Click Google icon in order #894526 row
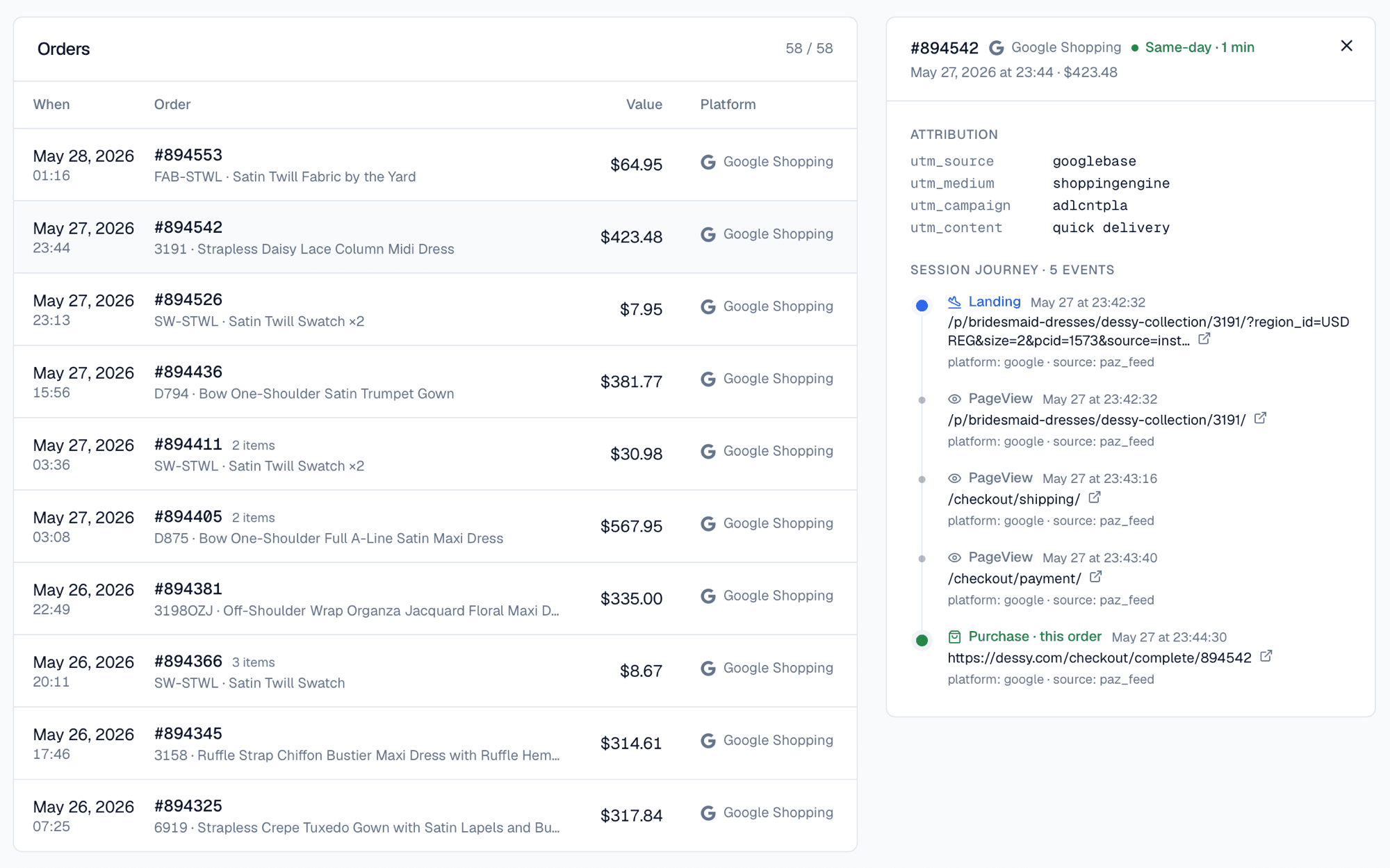1390x868 pixels. point(708,306)
